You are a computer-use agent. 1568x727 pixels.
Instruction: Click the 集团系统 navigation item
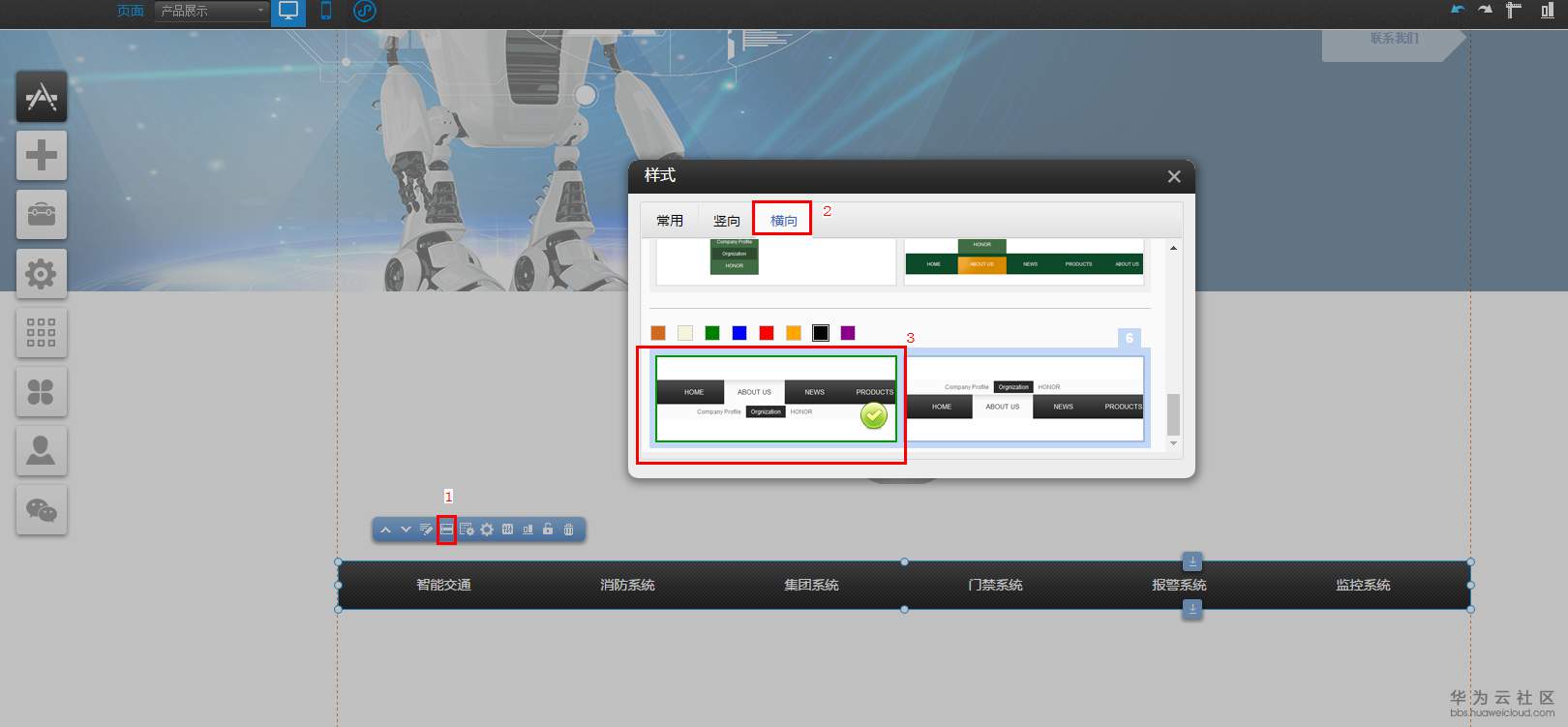click(812, 585)
